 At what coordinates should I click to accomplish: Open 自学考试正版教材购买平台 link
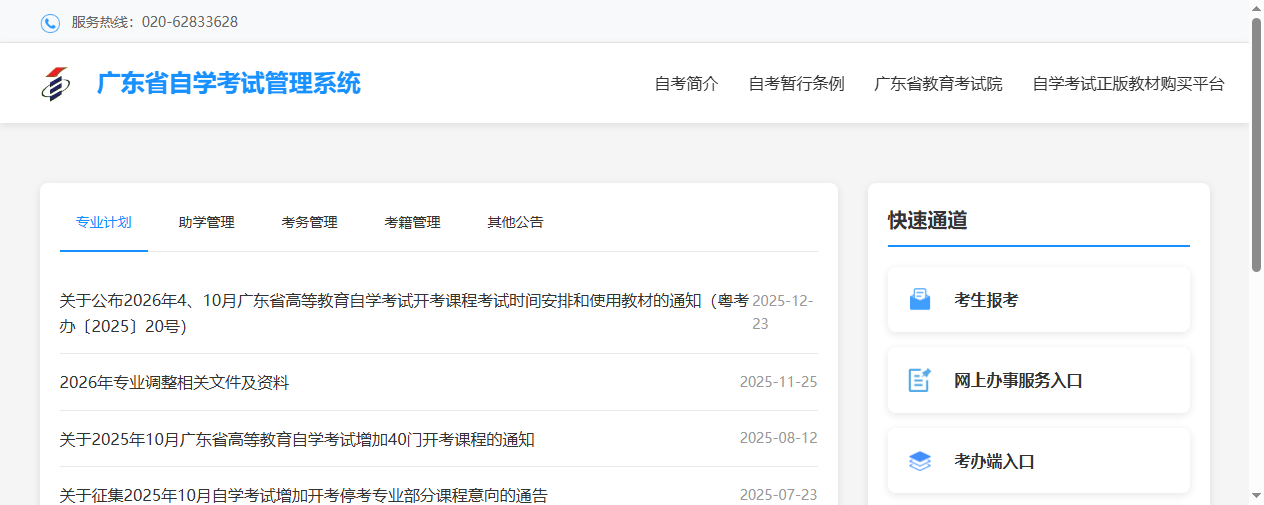point(1128,84)
